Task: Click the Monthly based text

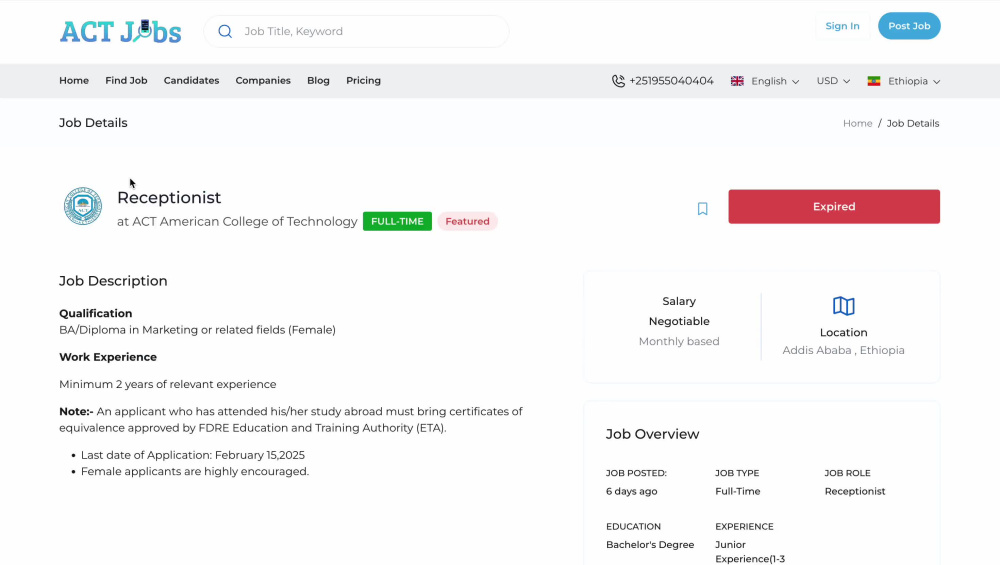Action: pyautogui.click(x=679, y=341)
